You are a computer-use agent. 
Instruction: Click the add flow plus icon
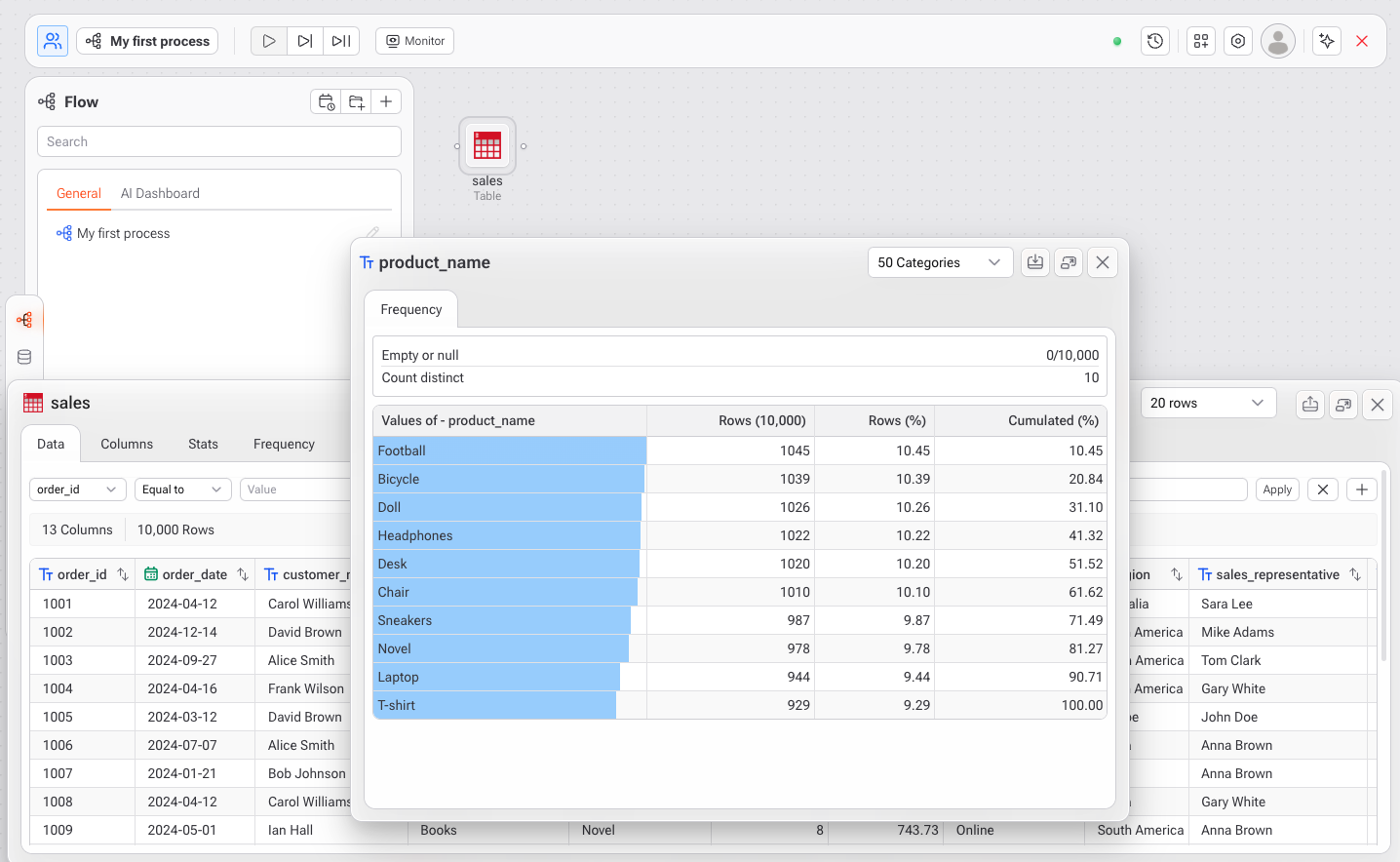pos(386,101)
